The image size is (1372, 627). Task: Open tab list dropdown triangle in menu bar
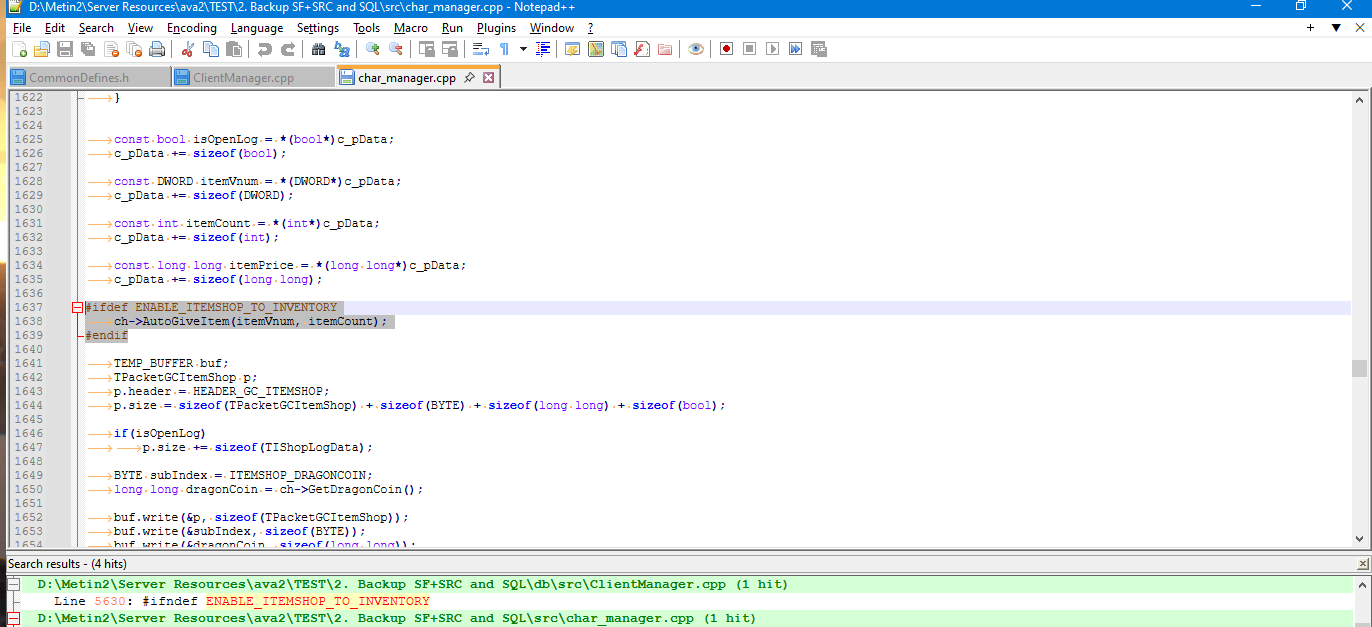pos(1335,28)
